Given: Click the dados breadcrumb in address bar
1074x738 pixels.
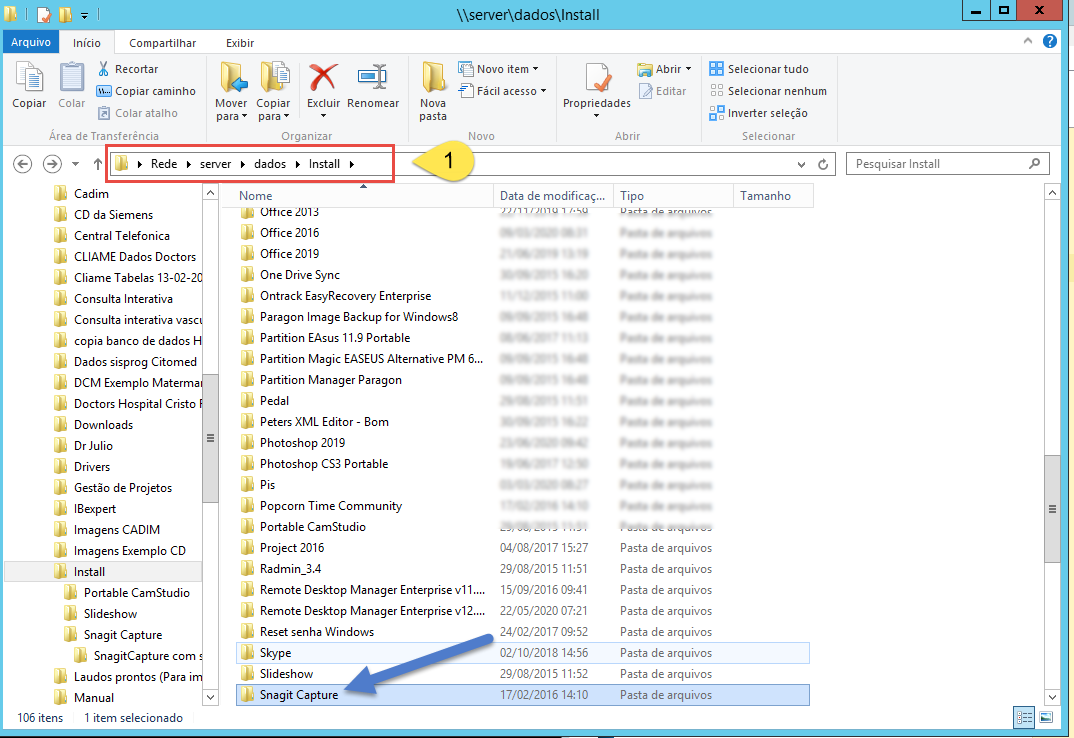Looking at the screenshot, I should pos(270,164).
